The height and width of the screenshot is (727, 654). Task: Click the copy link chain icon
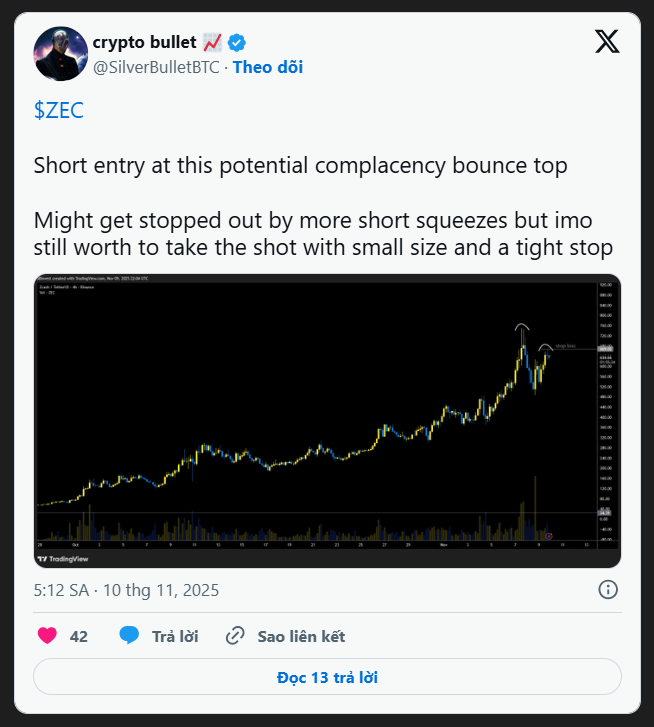(x=236, y=635)
